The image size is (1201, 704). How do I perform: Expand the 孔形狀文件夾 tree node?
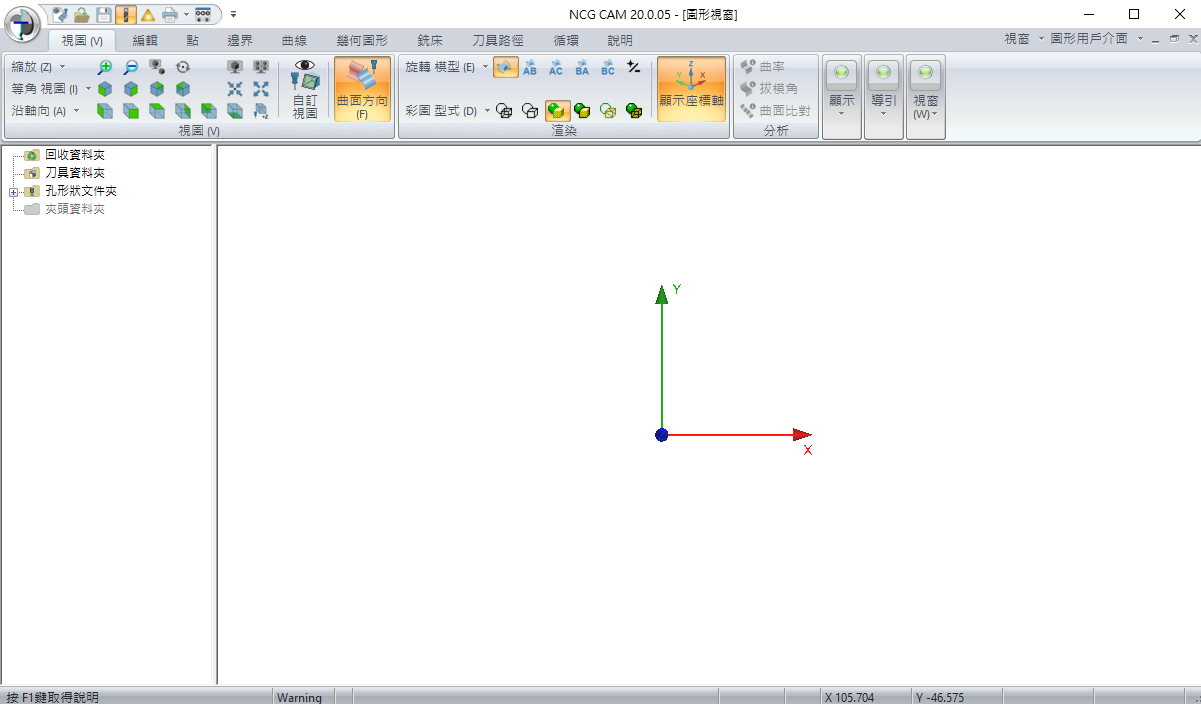13,191
